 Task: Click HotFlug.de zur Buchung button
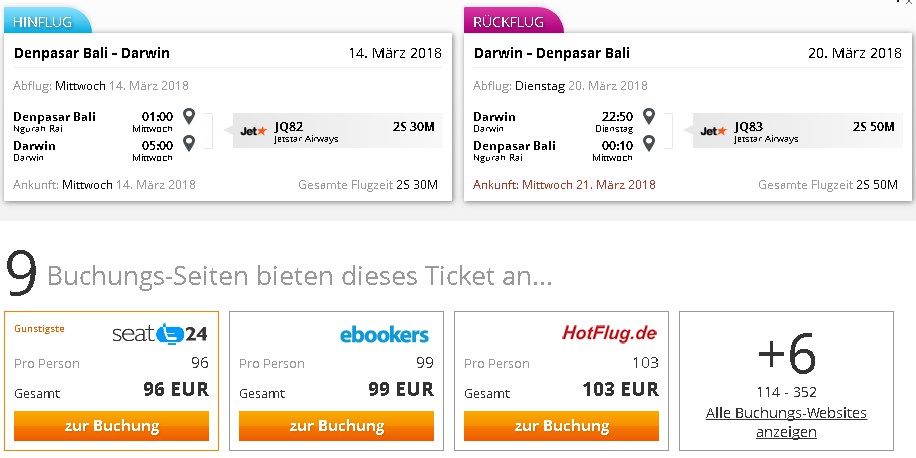point(561,426)
